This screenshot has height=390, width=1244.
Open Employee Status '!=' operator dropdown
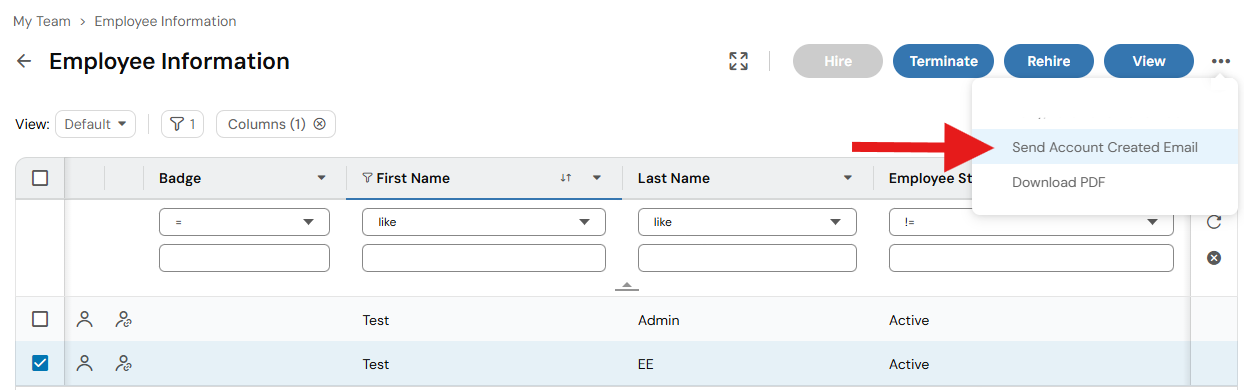[x=1031, y=222]
